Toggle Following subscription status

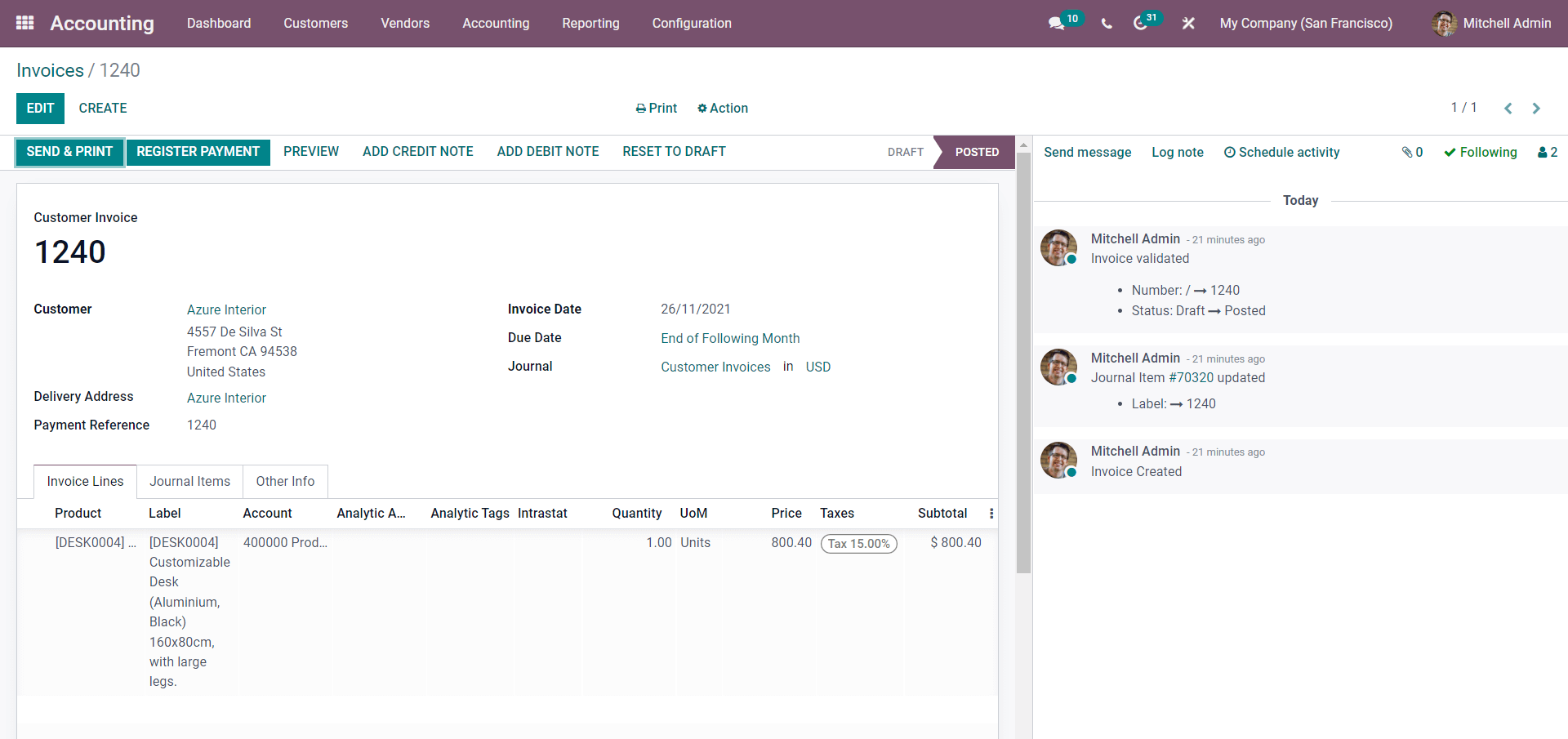[x=1480, y=152]
